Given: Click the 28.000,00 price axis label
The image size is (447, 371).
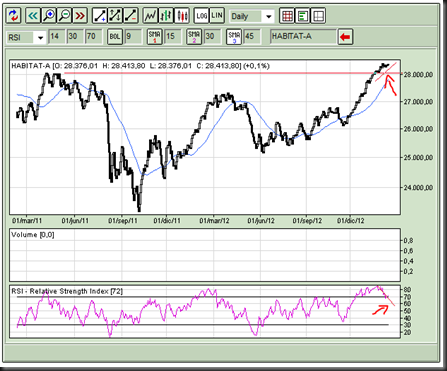Looking at the screenshot, I should (418, 75).
